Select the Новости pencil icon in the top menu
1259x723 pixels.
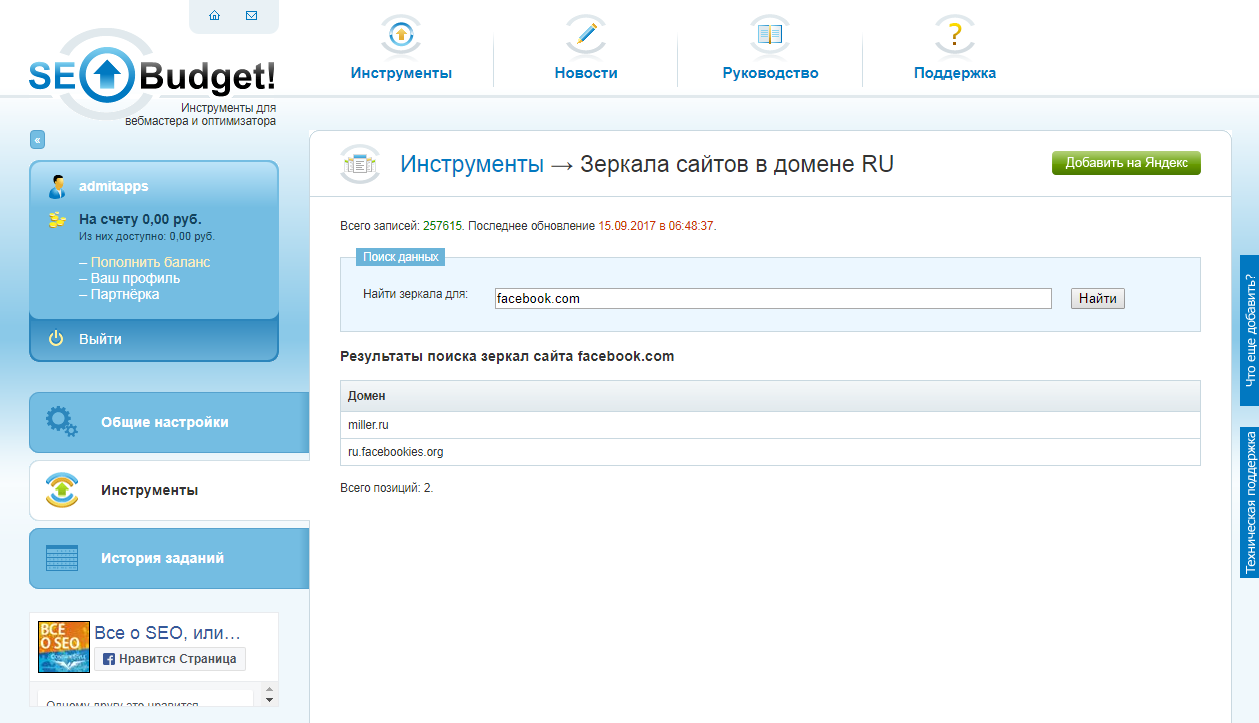(586, 33)
